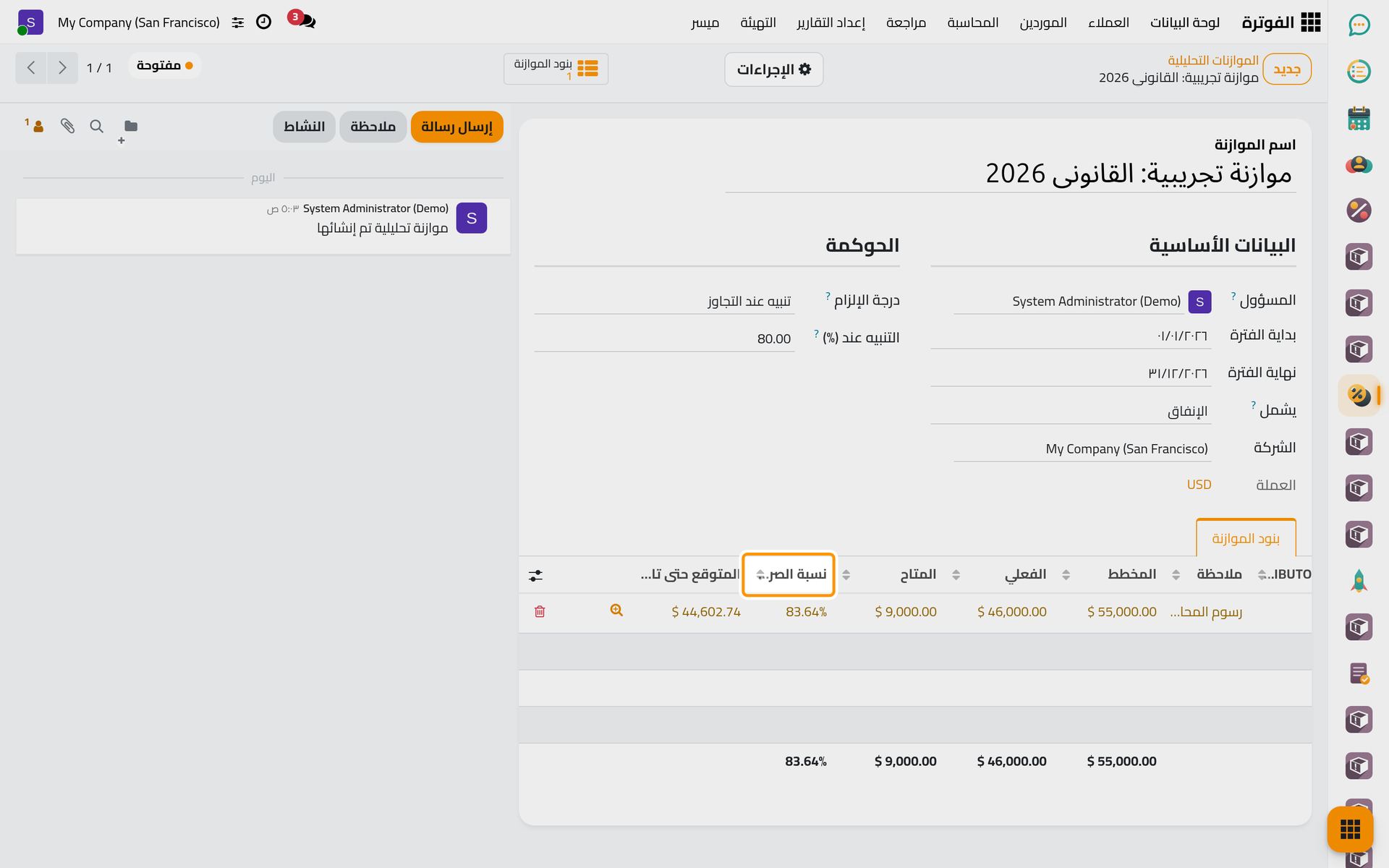Open إعداد التقارير menu

coord(831,22)
